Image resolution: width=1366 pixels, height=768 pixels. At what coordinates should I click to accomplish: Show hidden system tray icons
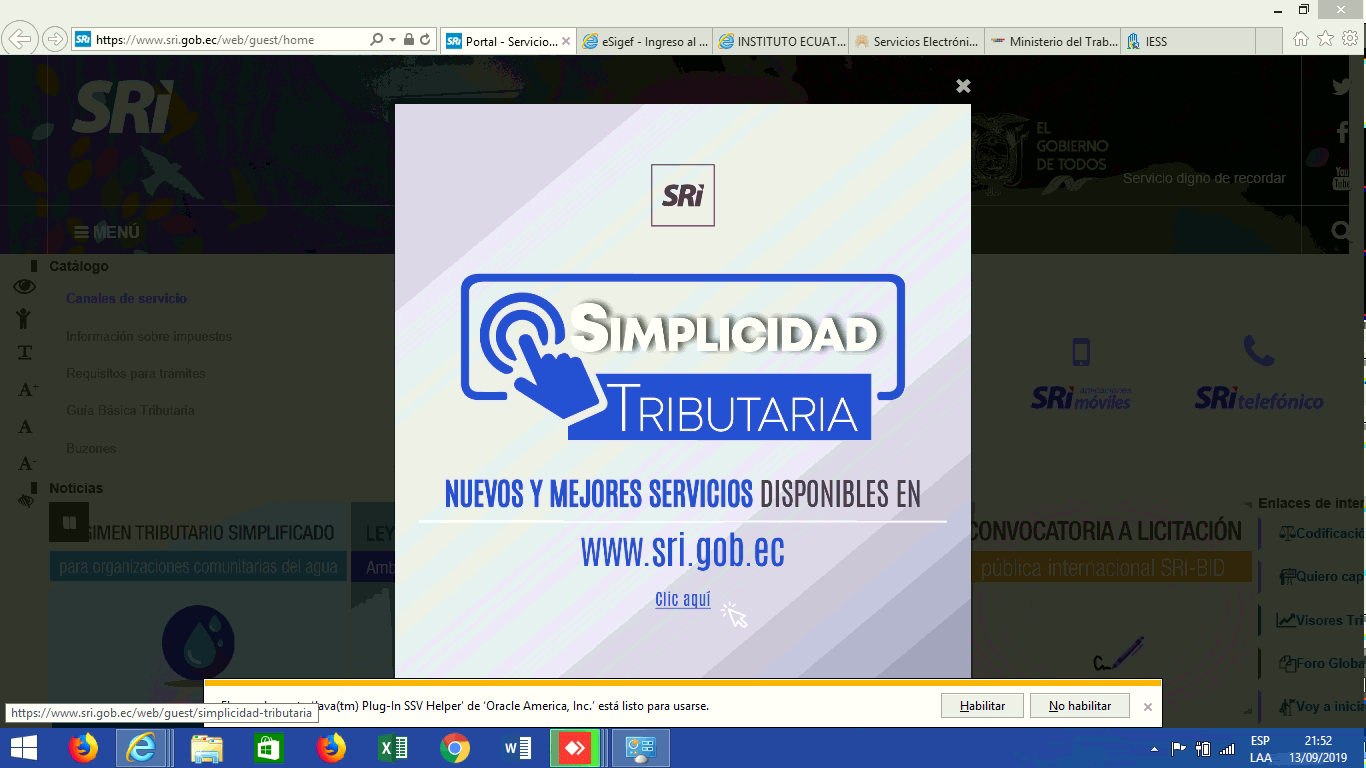click(x=1155, y=749)
